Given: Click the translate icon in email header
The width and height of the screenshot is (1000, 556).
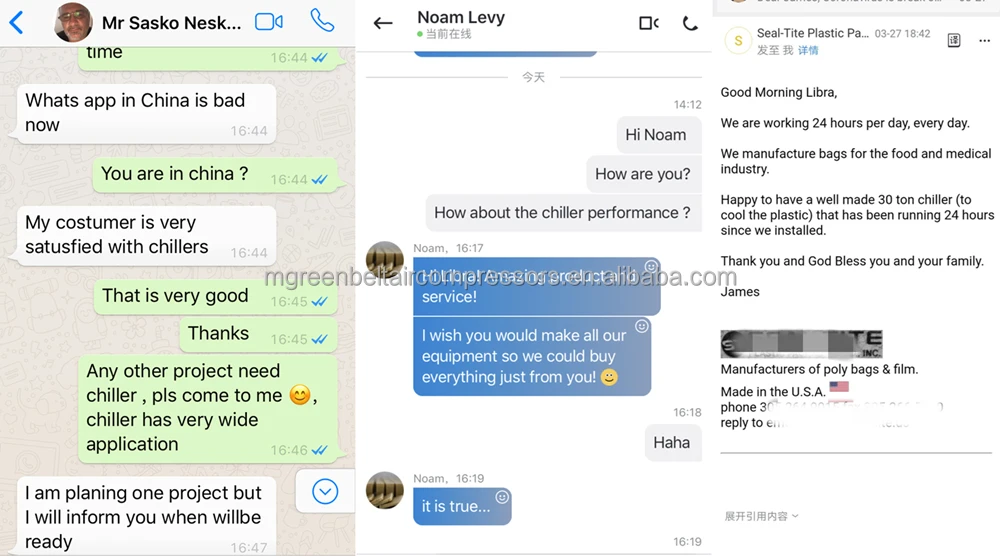Looking at the screenshot, I should 953,41.
